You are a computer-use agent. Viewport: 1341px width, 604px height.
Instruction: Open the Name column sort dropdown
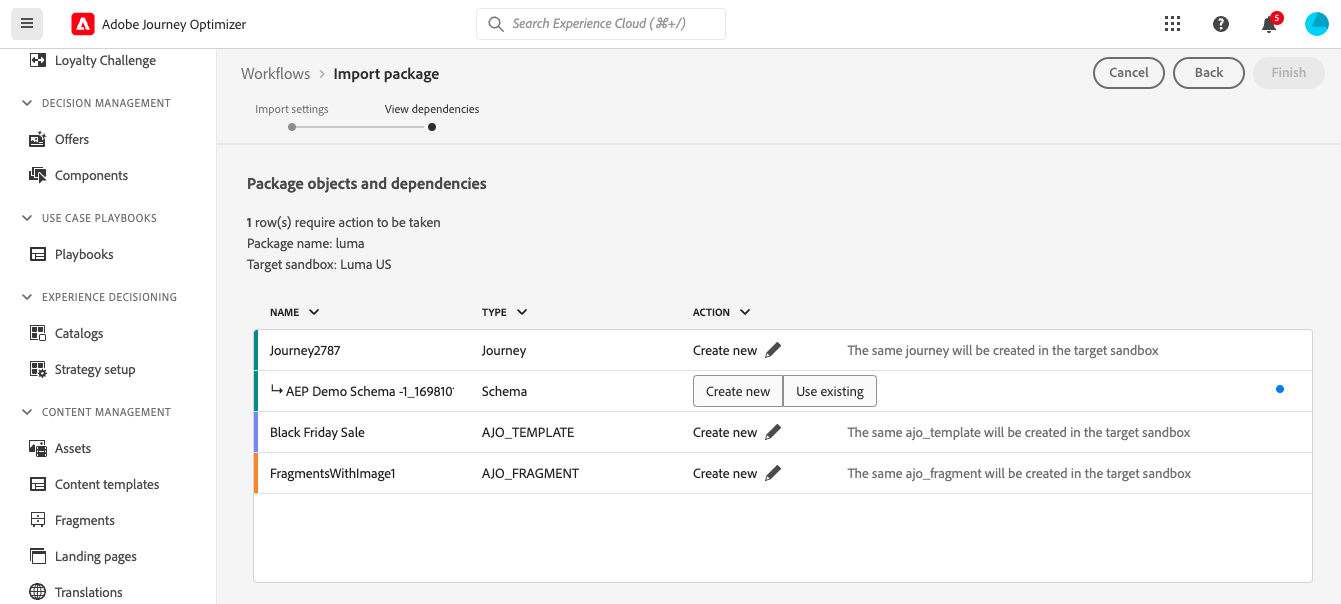click(x=314, y=312)
